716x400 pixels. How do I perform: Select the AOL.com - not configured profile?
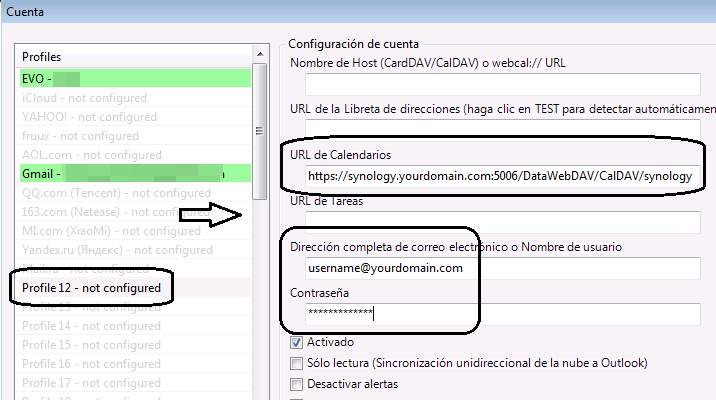(x=135, y=155)
